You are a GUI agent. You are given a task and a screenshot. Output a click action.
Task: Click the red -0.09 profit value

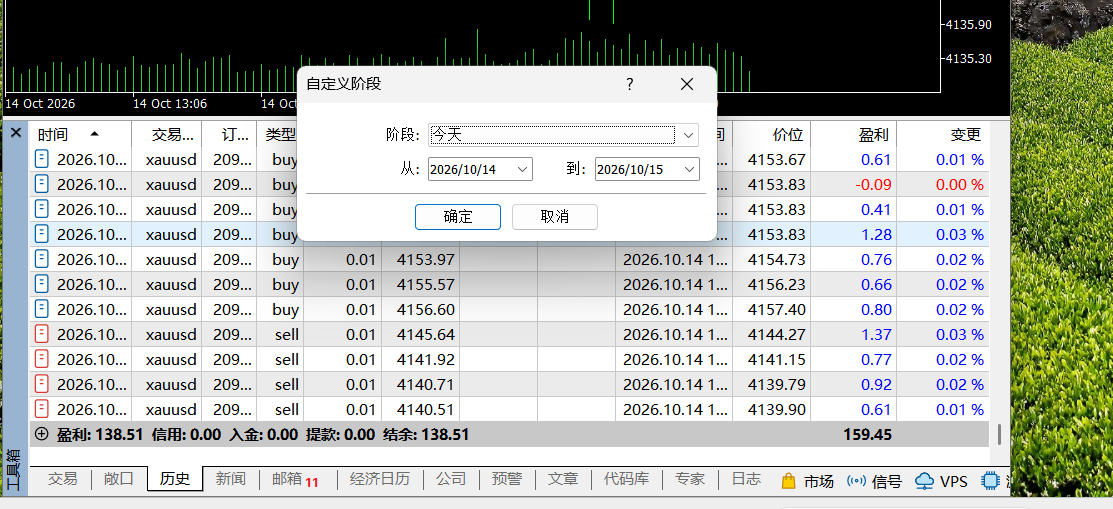pos(873,185)
